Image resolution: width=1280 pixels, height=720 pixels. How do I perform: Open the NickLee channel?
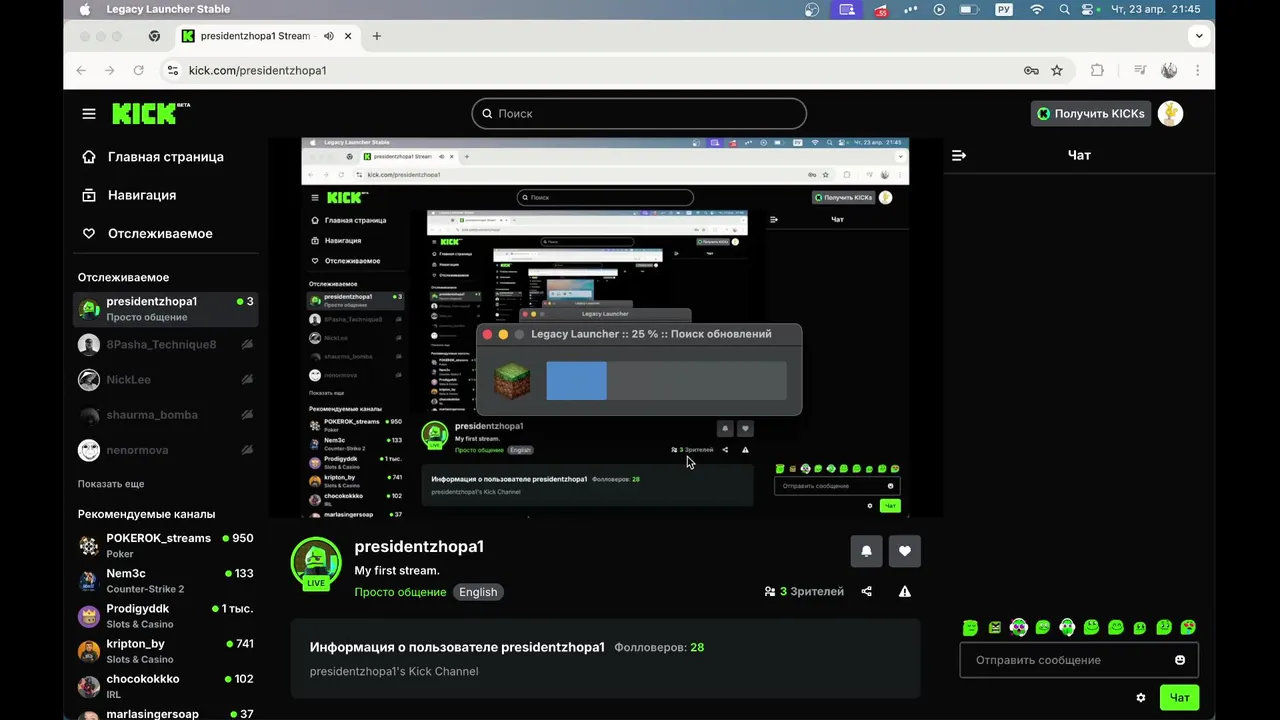[166, 380]
